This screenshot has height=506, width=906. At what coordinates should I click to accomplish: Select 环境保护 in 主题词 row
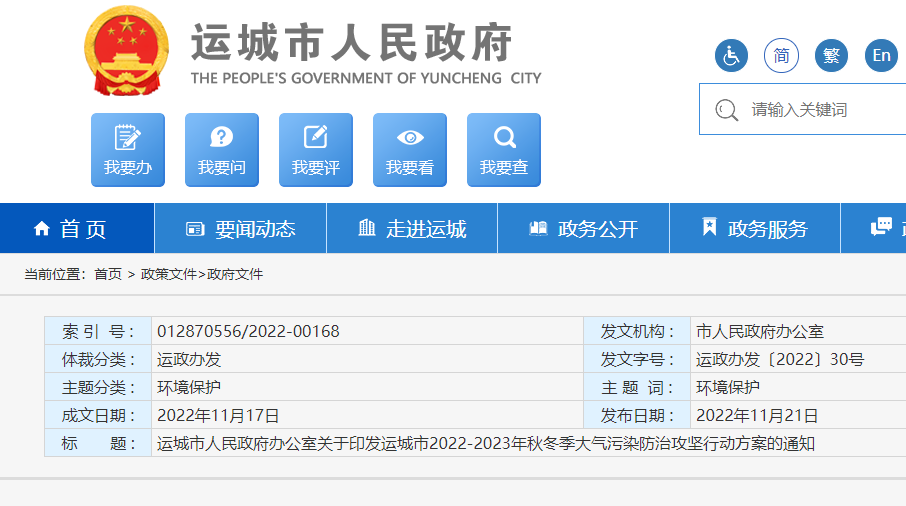coord(728,388)
